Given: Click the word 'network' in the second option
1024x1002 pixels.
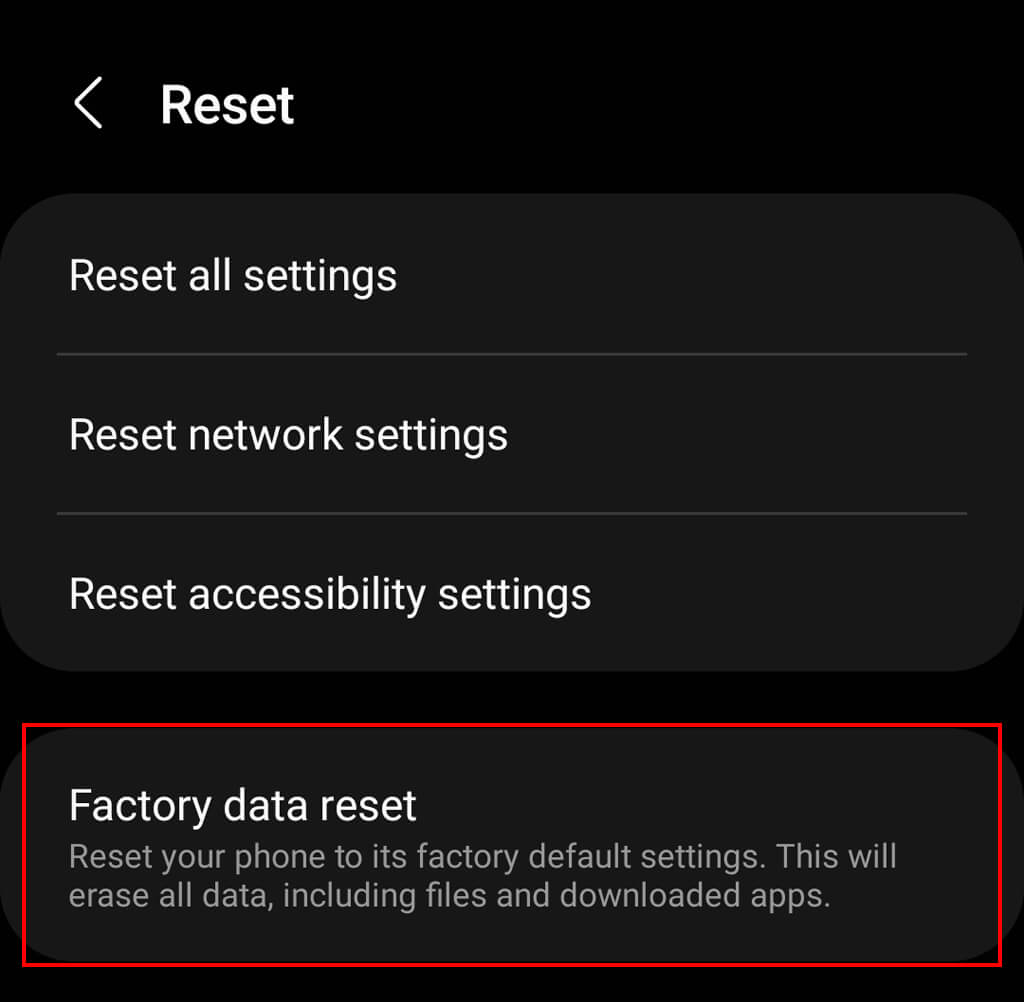Looking at the screenshot, I should (265, 435).
